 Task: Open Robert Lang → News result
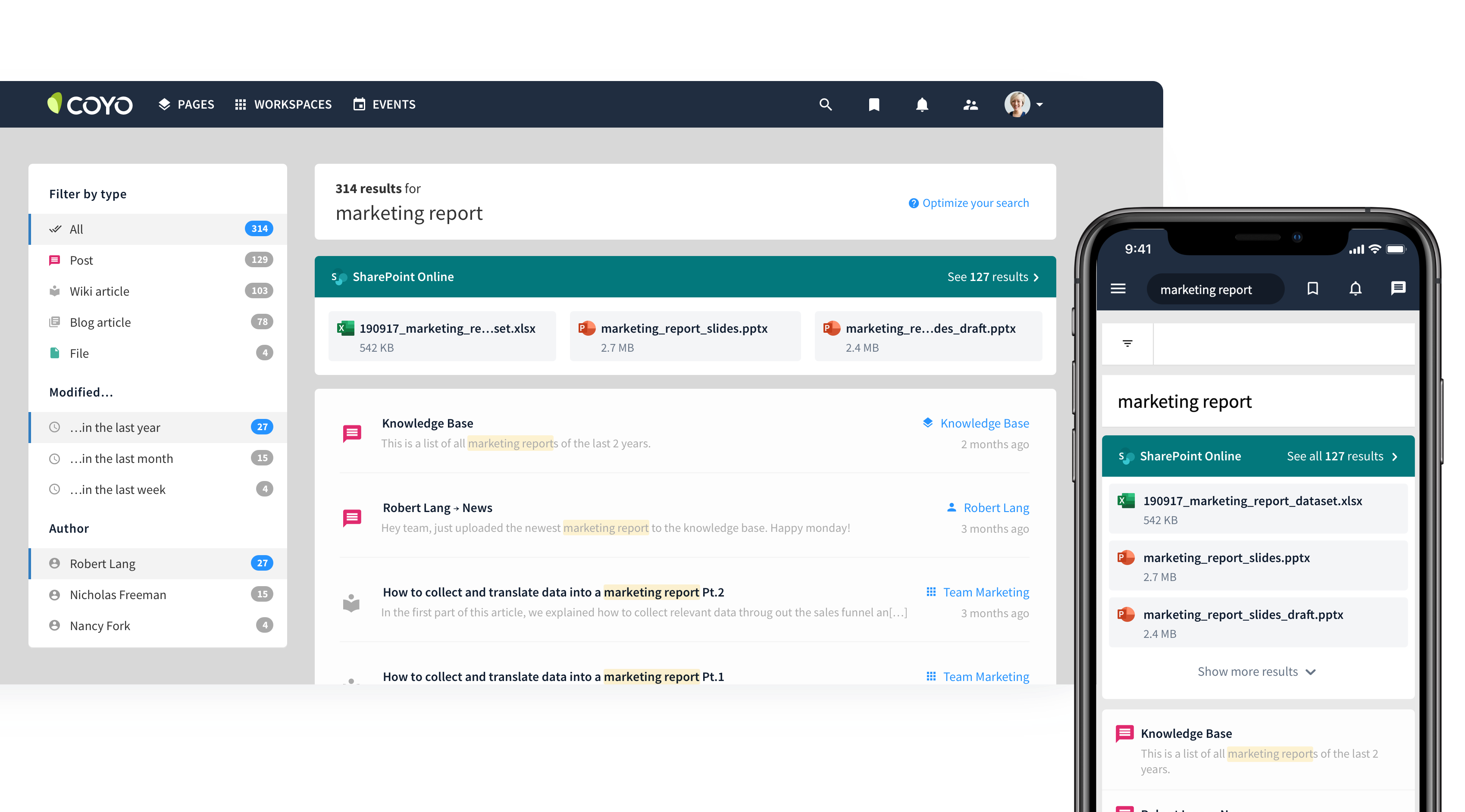[437, 508]
